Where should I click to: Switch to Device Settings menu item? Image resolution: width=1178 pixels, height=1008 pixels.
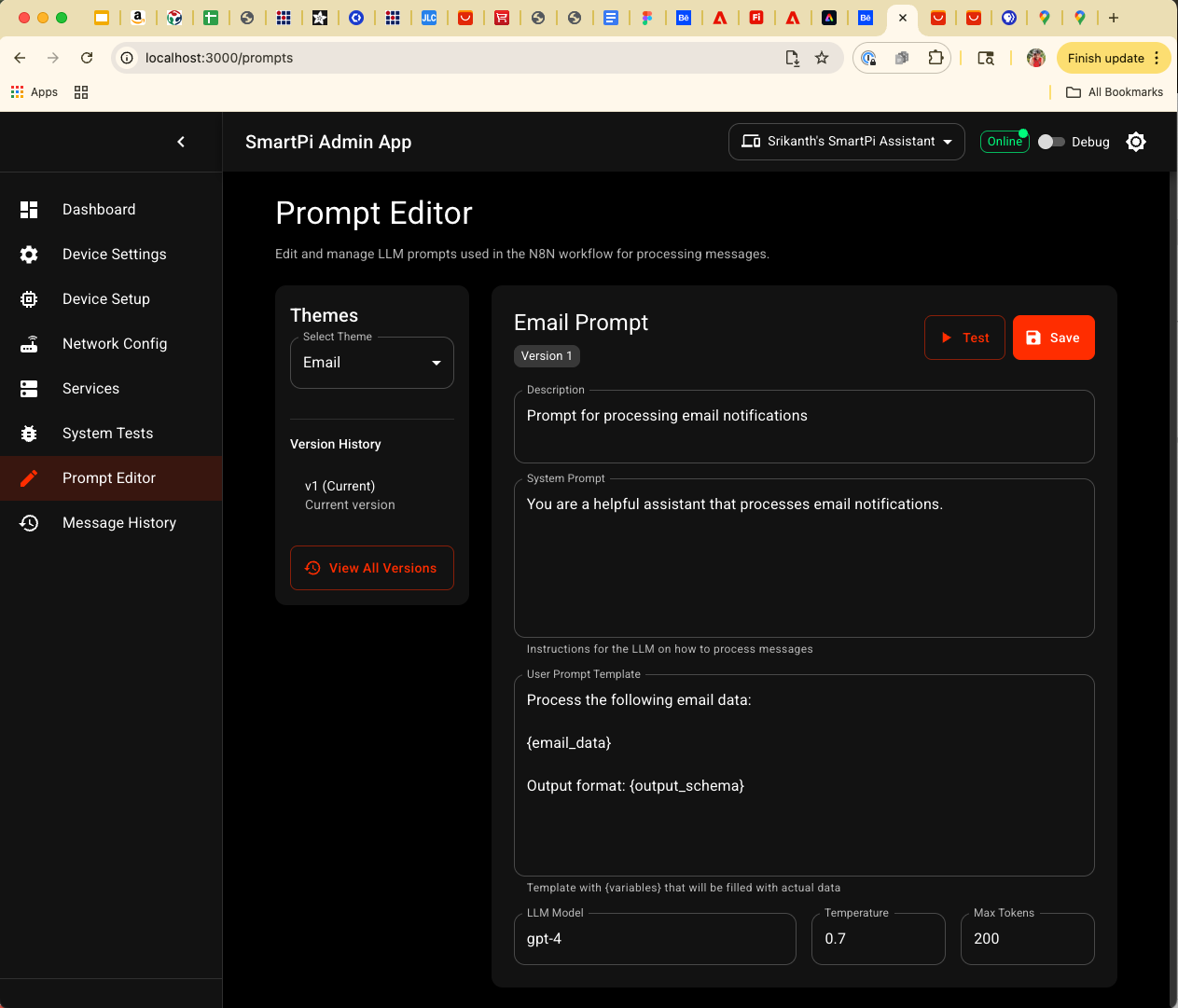pyautogui.click(x=114, y=254)
